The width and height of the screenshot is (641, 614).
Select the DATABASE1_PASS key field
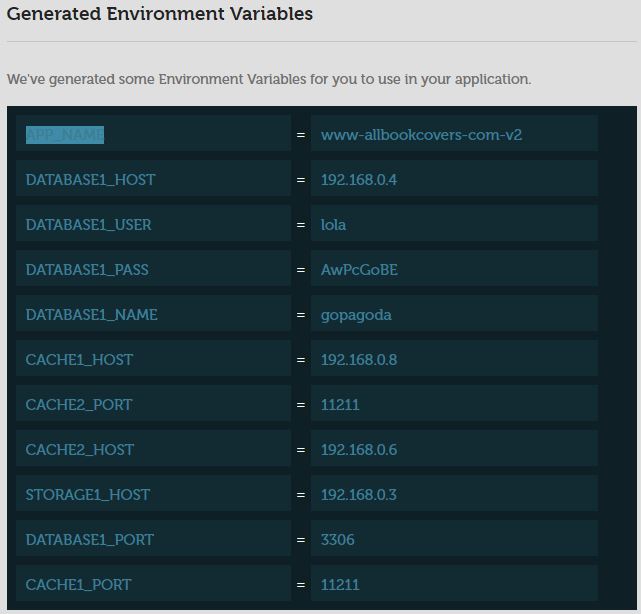[x=153, y=269]
